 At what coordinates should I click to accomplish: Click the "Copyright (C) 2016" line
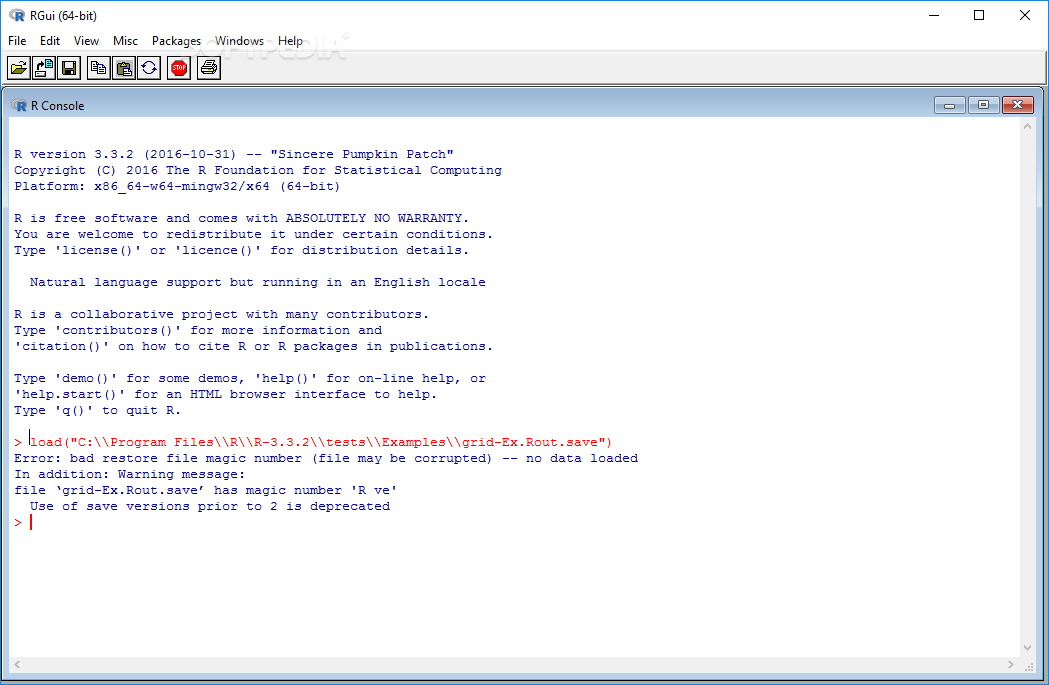258,171
